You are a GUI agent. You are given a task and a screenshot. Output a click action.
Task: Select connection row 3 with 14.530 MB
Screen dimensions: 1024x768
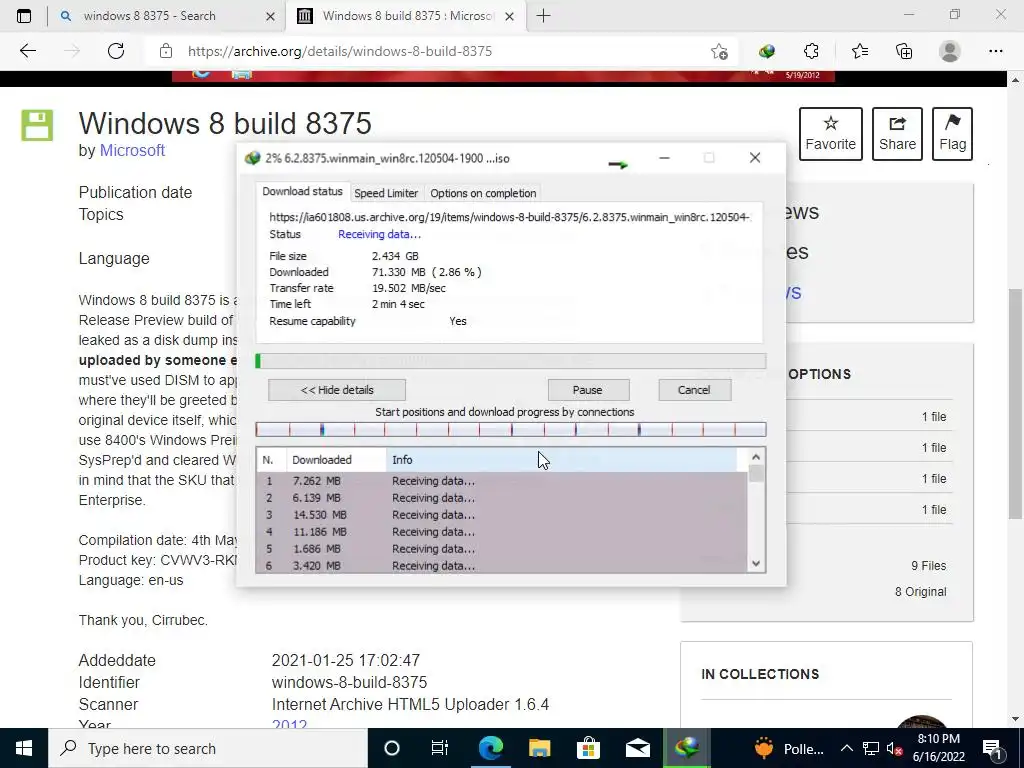point(502,515)
